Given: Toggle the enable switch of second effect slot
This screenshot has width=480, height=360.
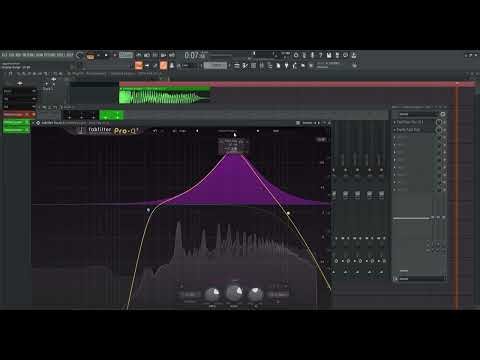Looking at the screenshot, I should (x=444, y=130).
